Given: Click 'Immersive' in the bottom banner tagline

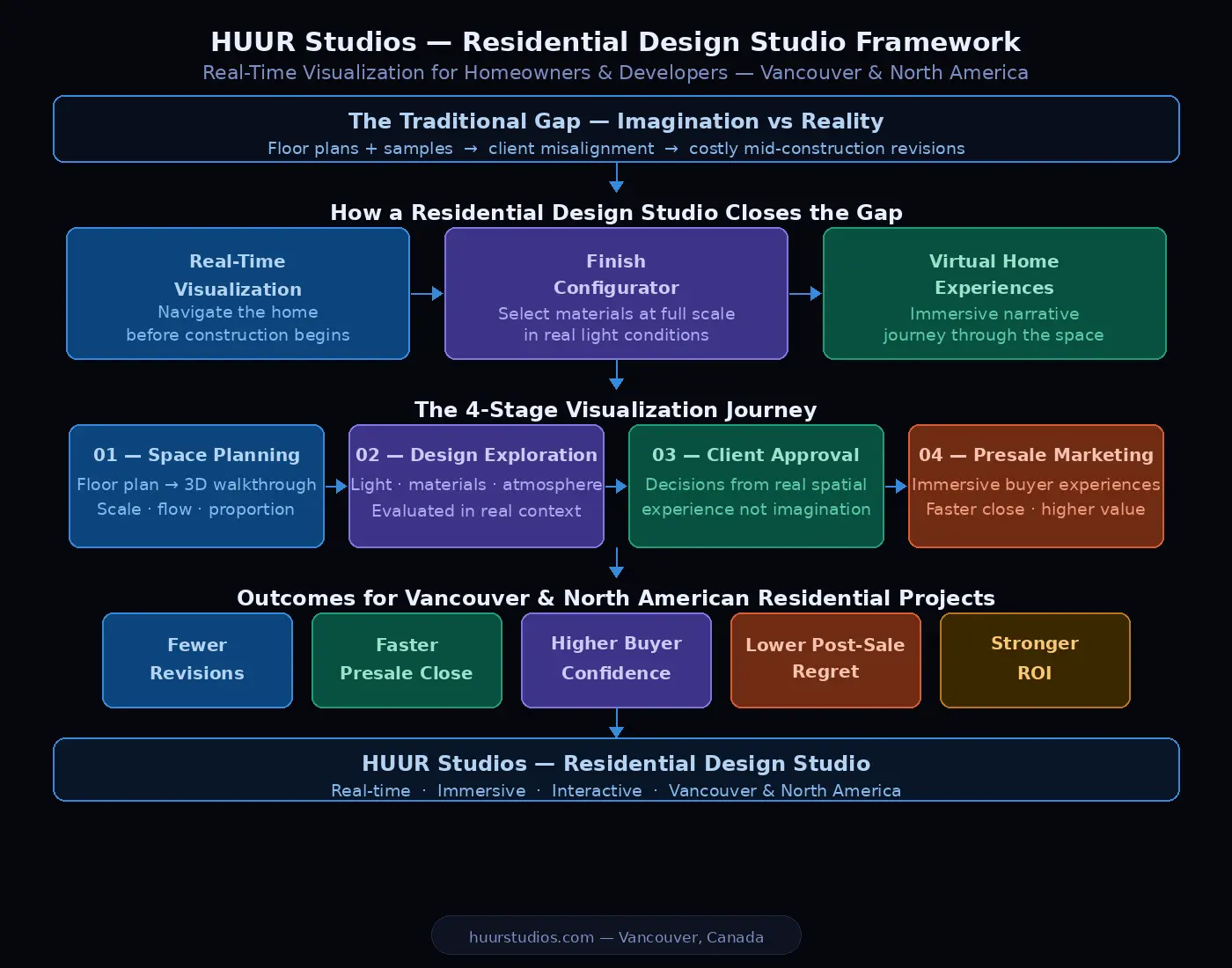Looking at the screenshot, I should pos(481,790).
